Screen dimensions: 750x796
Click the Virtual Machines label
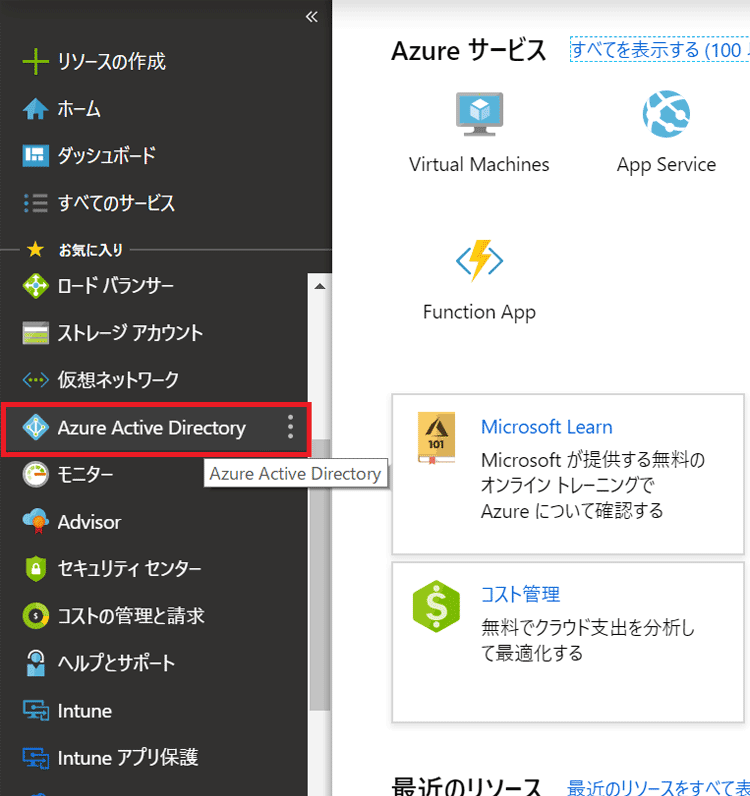[x=479, y=164]
